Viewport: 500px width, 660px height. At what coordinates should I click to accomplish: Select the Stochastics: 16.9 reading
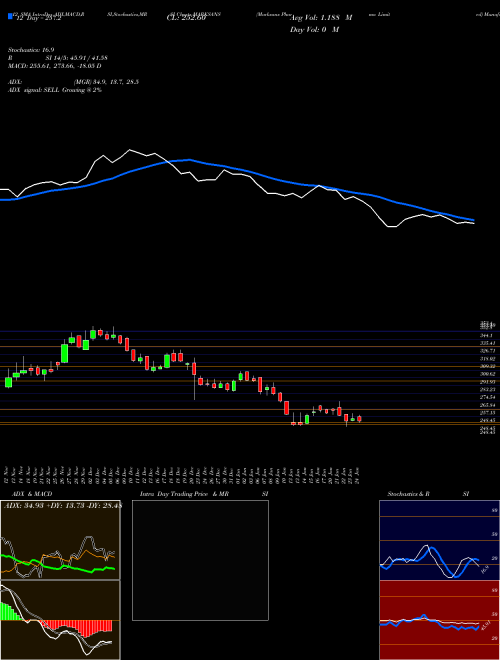coord(31,50)
